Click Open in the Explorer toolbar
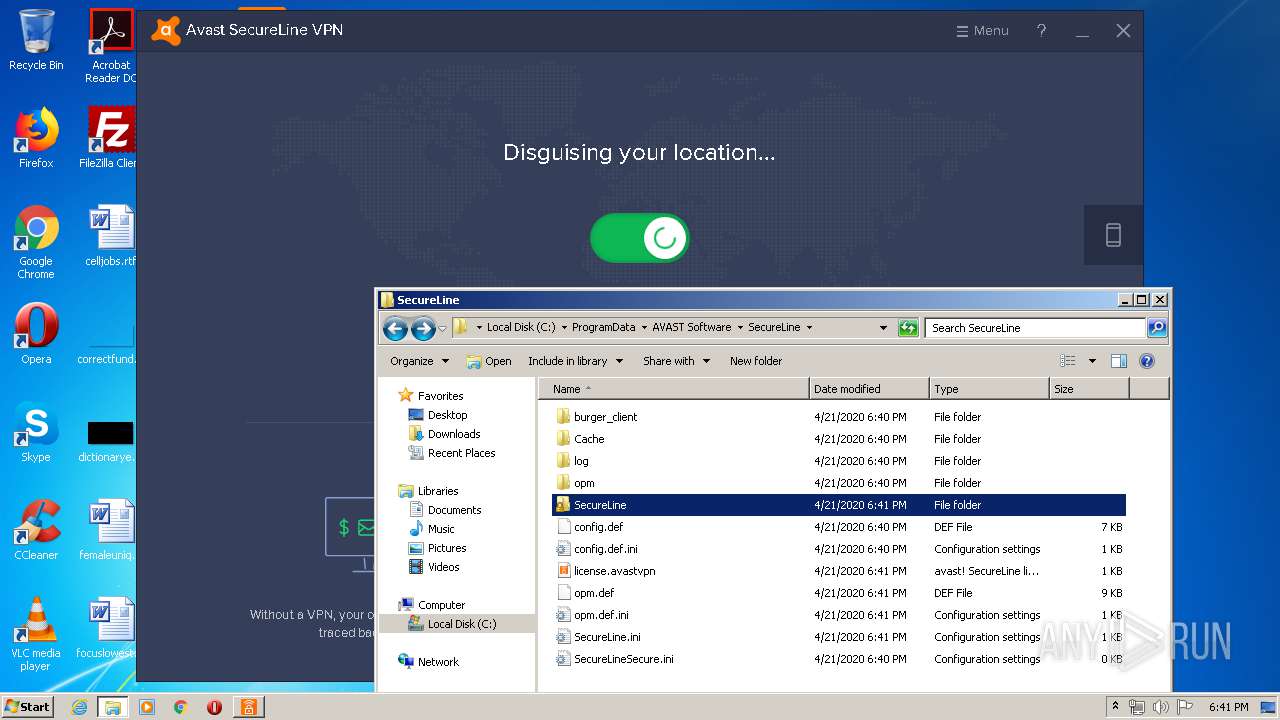 489,361
